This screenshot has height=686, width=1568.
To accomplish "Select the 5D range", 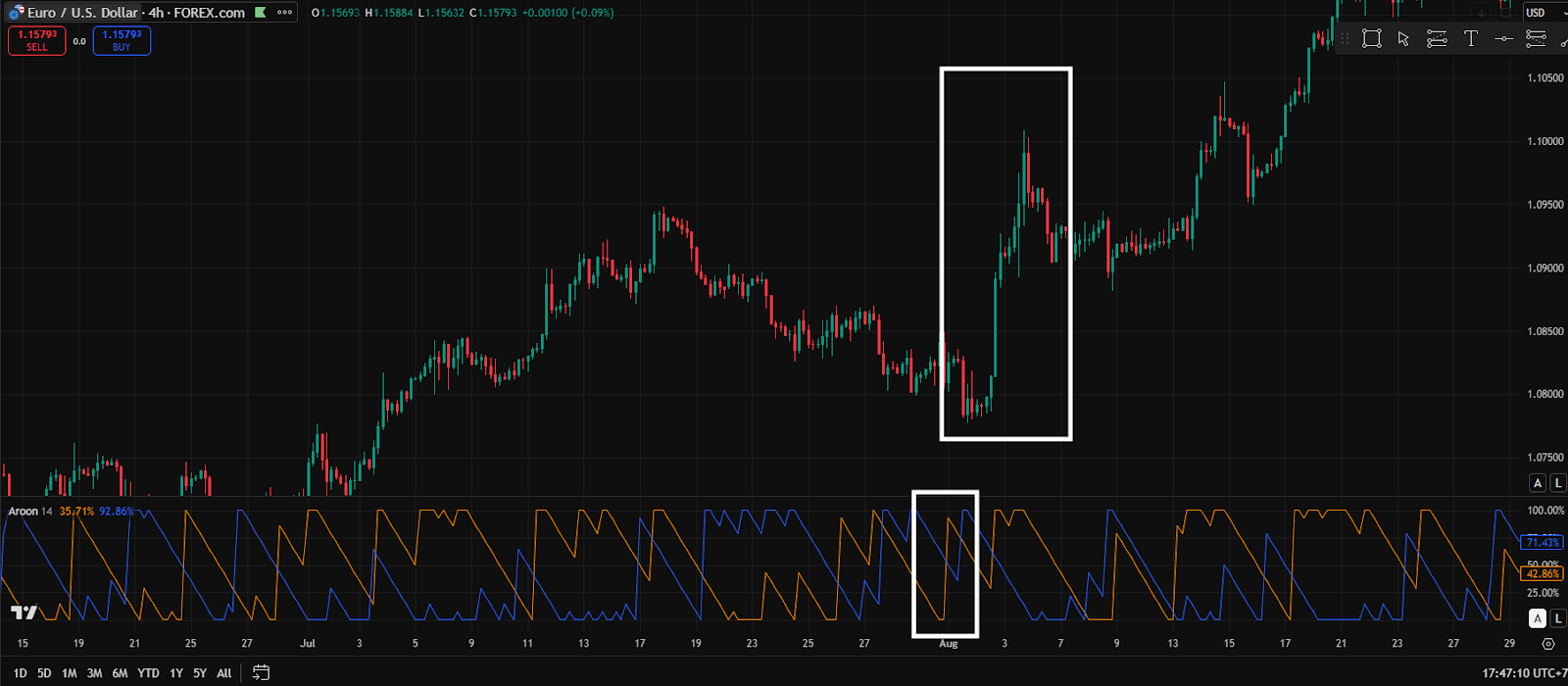I will click(44, 673).
